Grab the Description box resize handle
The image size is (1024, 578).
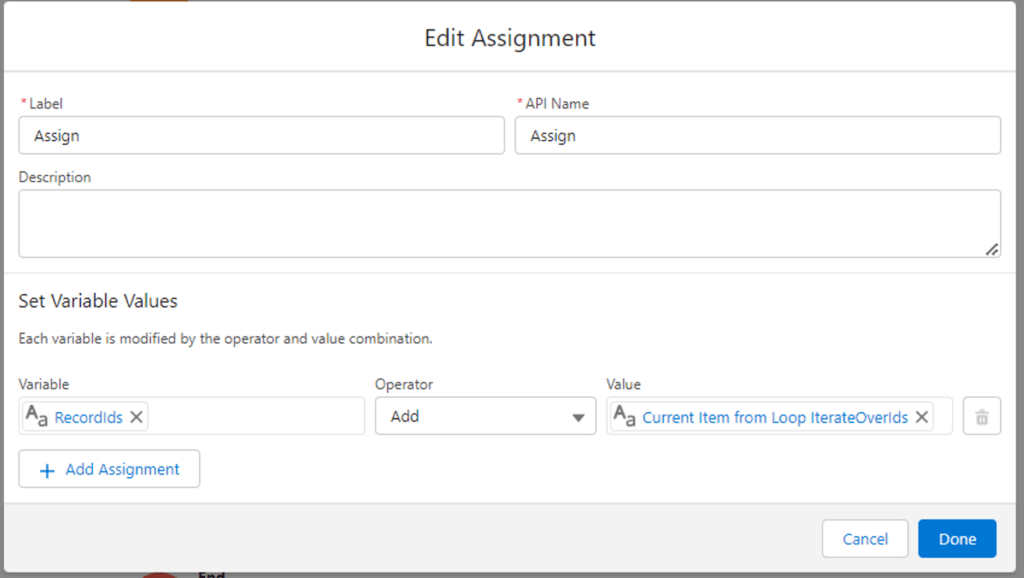tap(991, 249)
